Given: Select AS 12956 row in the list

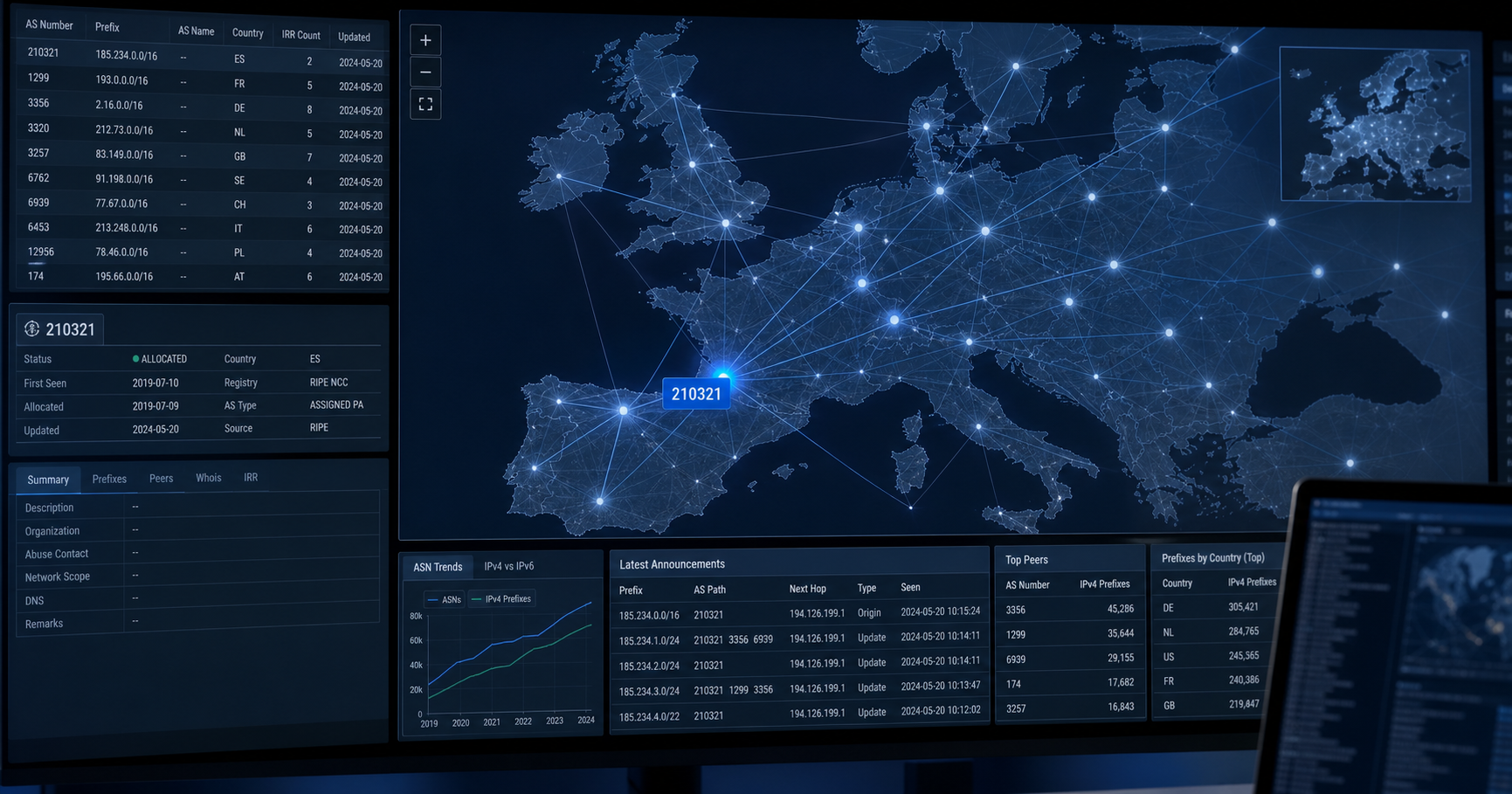Looking at the screenshot, I should click(203, 253).
